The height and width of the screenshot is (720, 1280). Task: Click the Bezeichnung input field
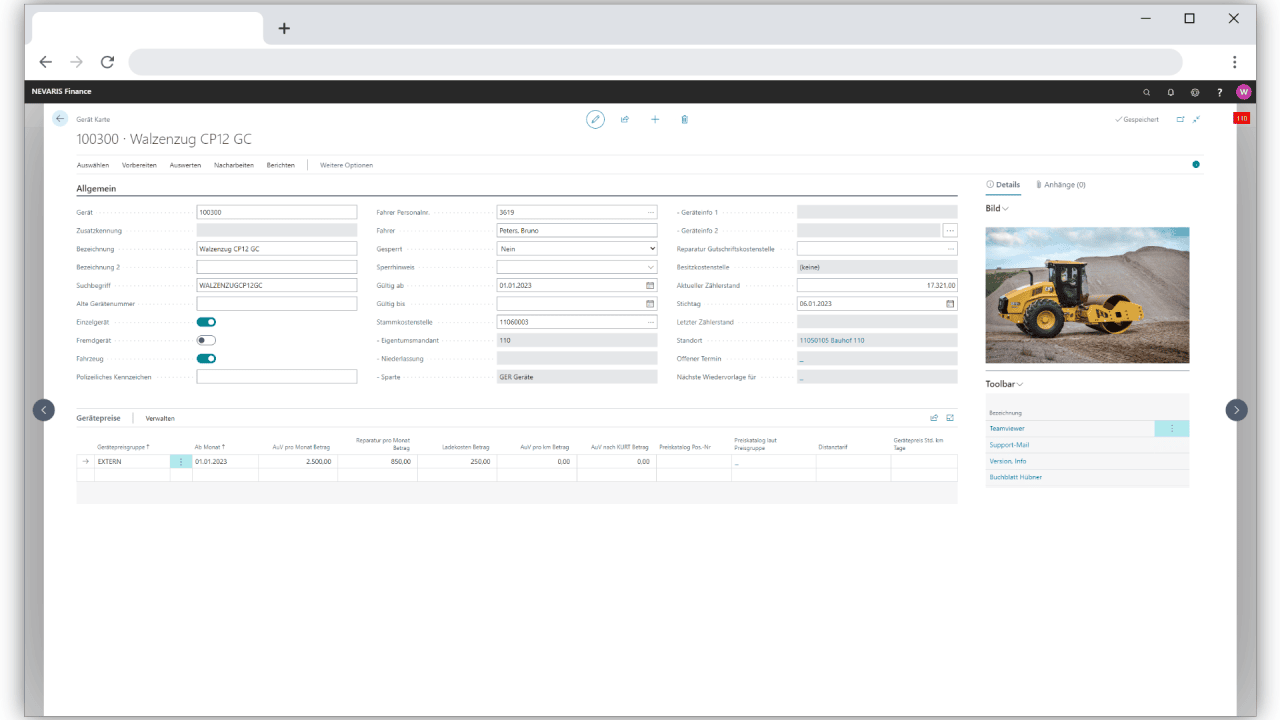click(x=277, y=248)
